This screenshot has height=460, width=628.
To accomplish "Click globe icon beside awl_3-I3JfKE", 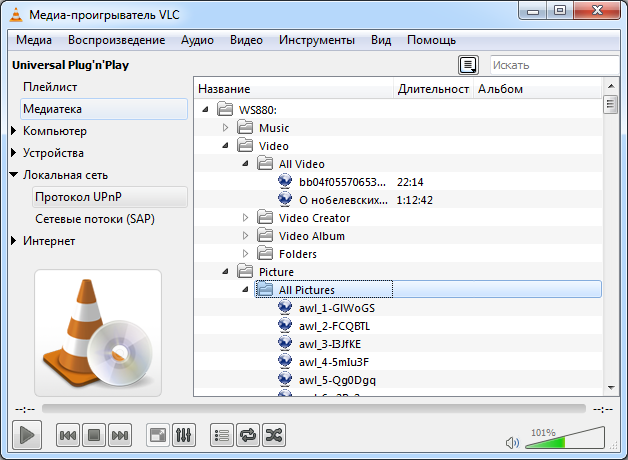I will point(285,343).
